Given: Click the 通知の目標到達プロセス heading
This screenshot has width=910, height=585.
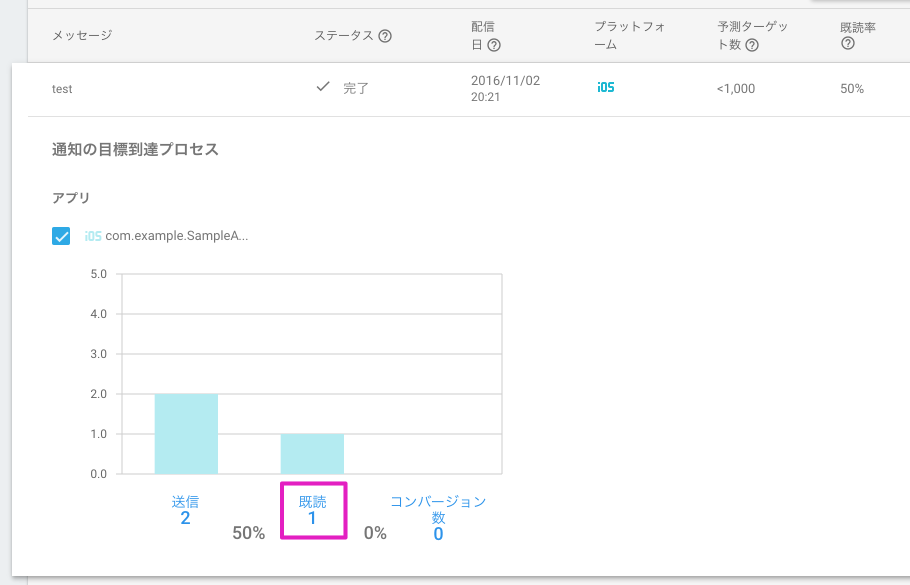Looking at the screenshot, I should pos(135,150).
